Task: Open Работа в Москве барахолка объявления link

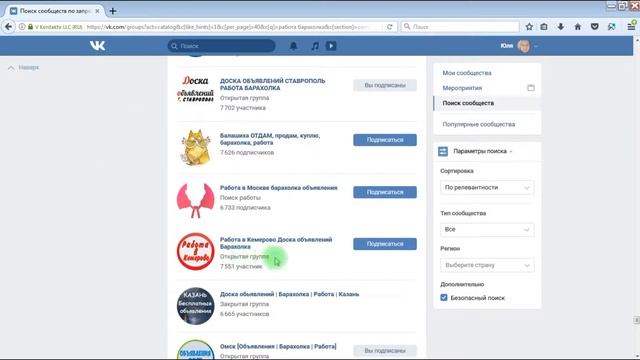Action: (279, 188)
